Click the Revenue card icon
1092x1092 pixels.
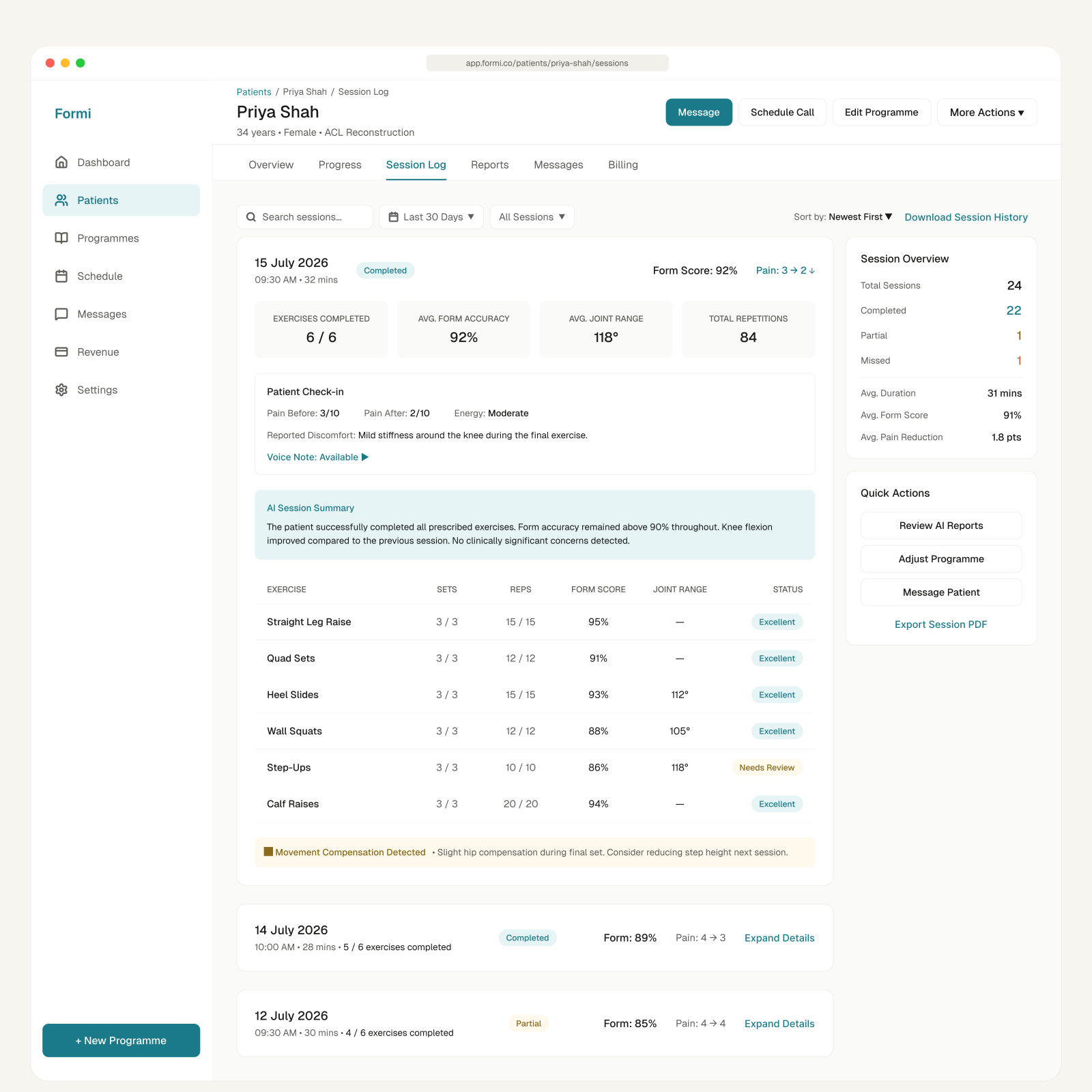[x=61, y=352]
